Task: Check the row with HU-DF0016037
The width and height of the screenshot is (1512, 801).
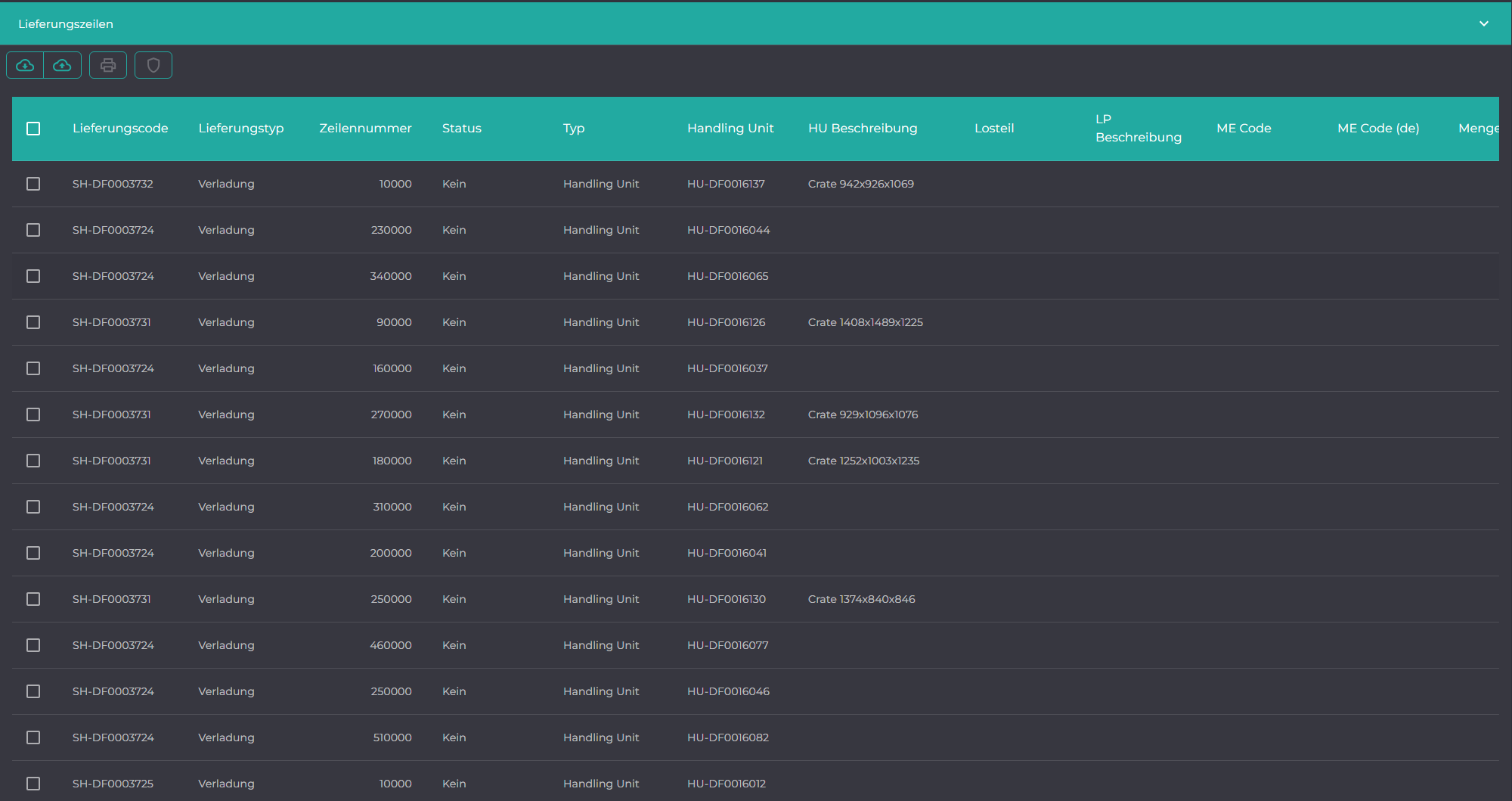Action: (33, 368)
